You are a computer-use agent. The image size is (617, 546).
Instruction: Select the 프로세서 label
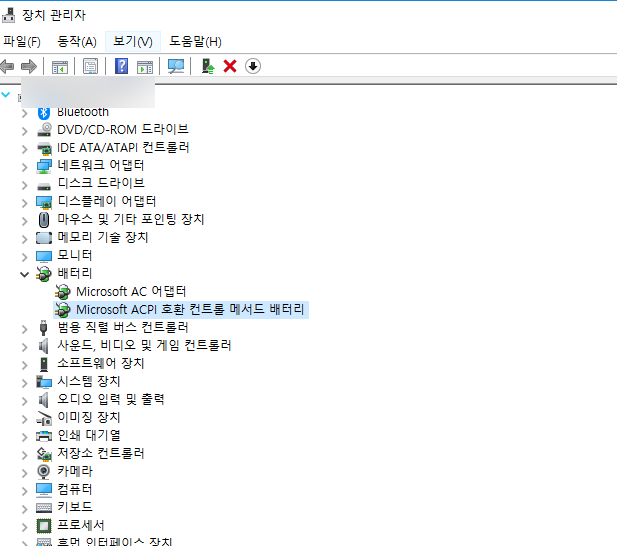pyautogui.click(x=81, y=525)
